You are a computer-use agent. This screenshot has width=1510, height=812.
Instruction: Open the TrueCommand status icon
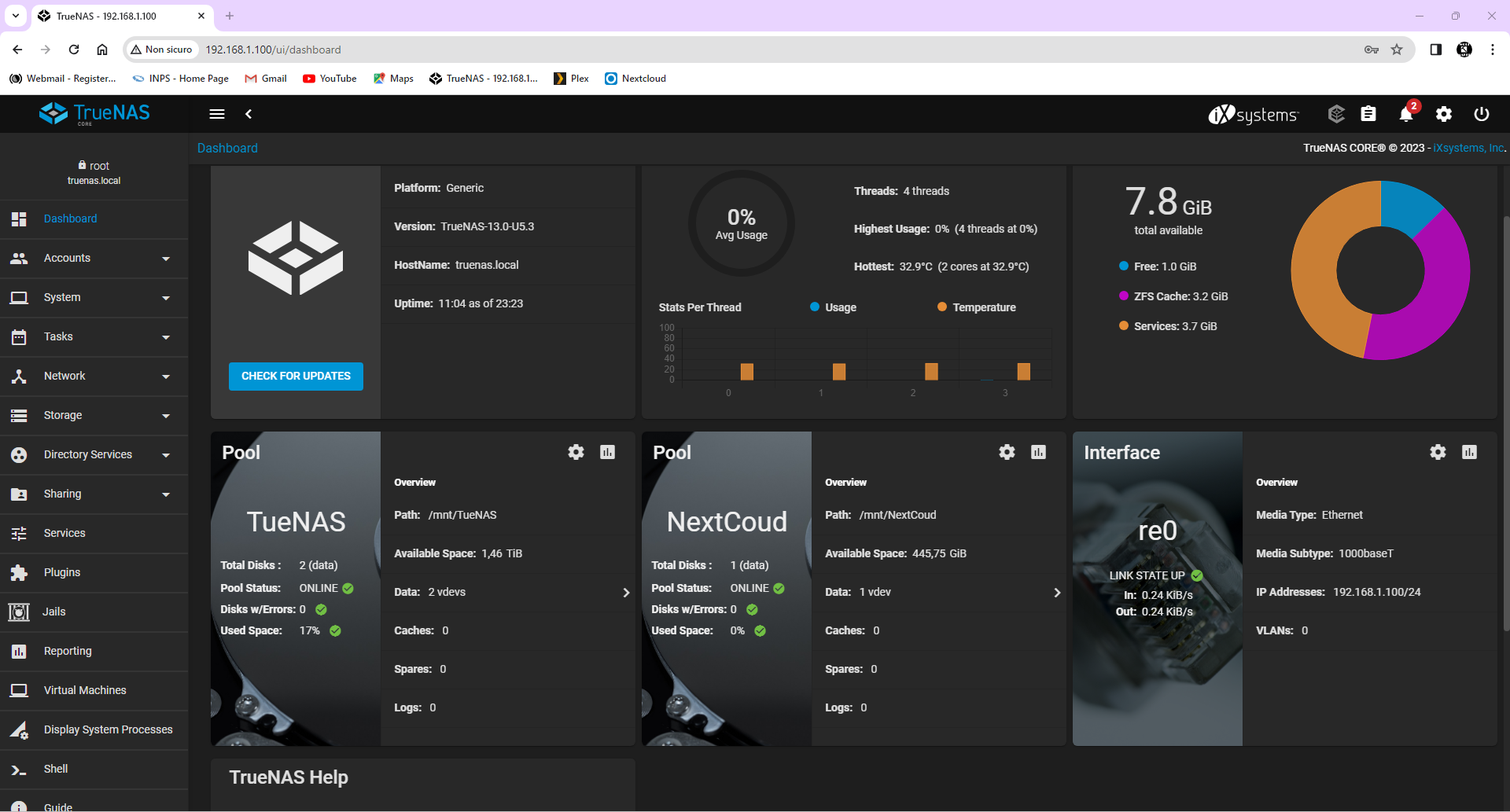1336,114
